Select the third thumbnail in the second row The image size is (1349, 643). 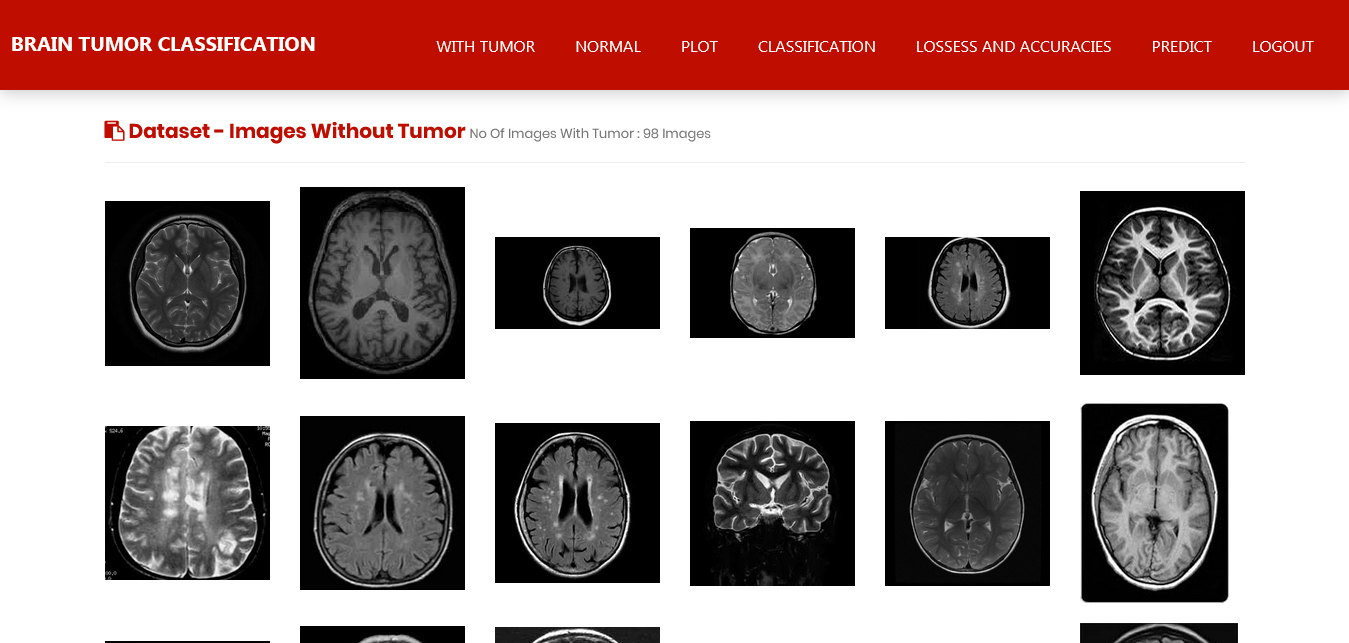click(x=577, y=503)
